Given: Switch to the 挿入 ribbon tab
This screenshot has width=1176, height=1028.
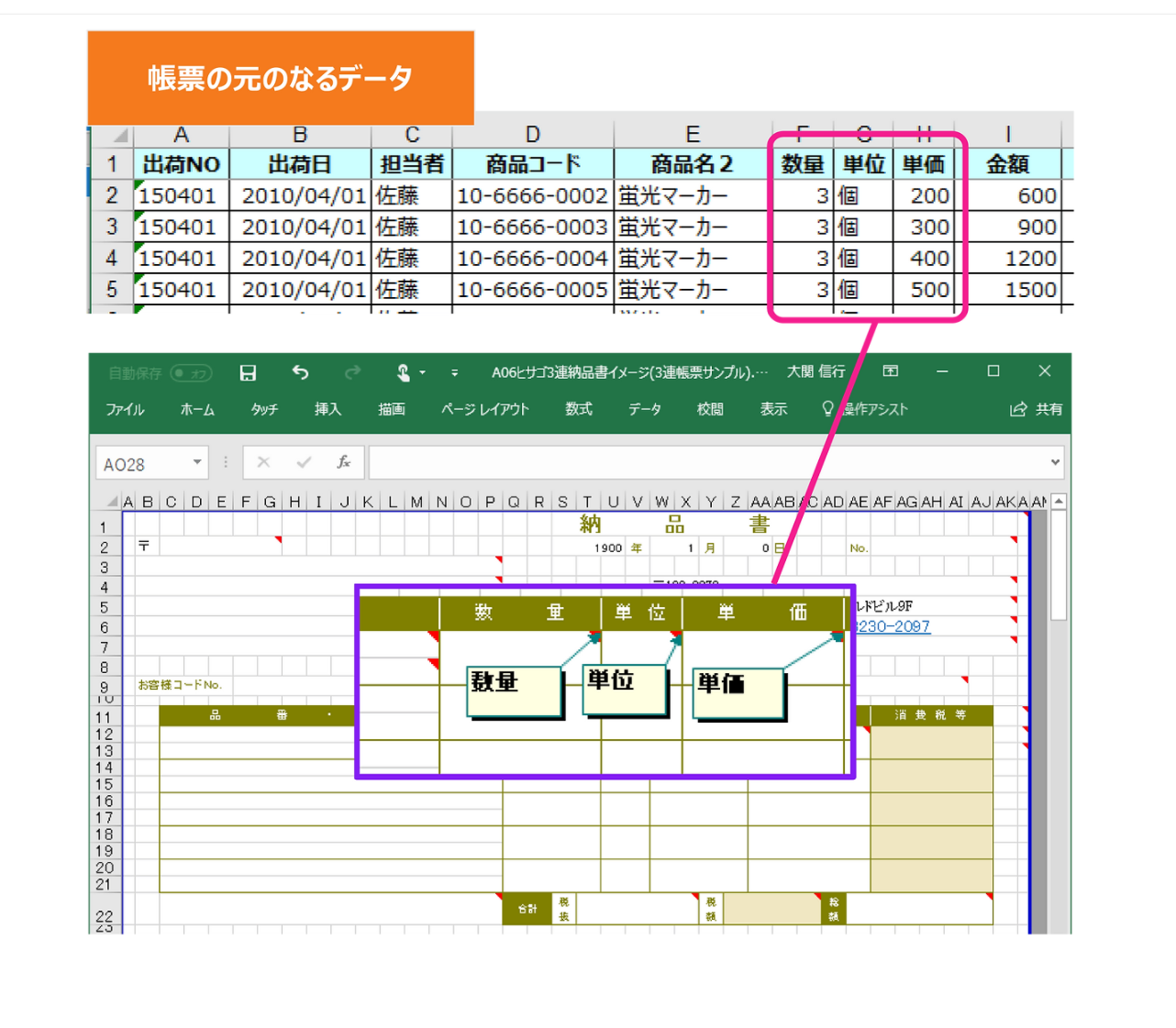Looking at the screenshot, I should click(327, 409).
